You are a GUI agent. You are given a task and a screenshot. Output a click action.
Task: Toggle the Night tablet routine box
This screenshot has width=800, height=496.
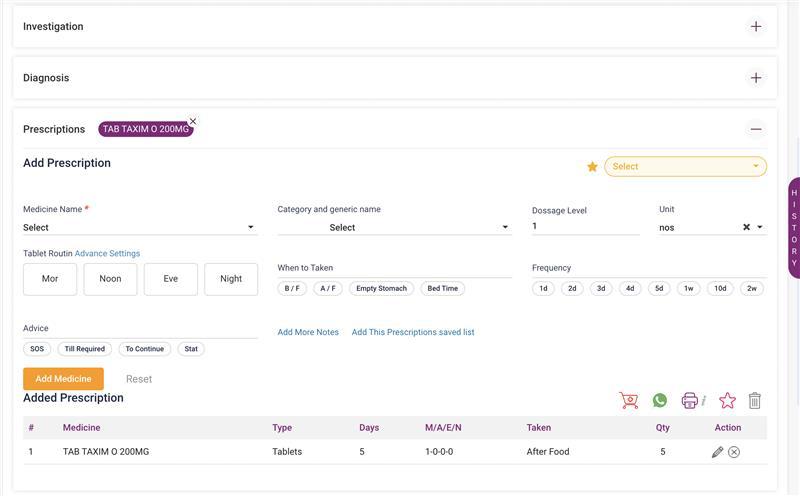coord(231,279)
